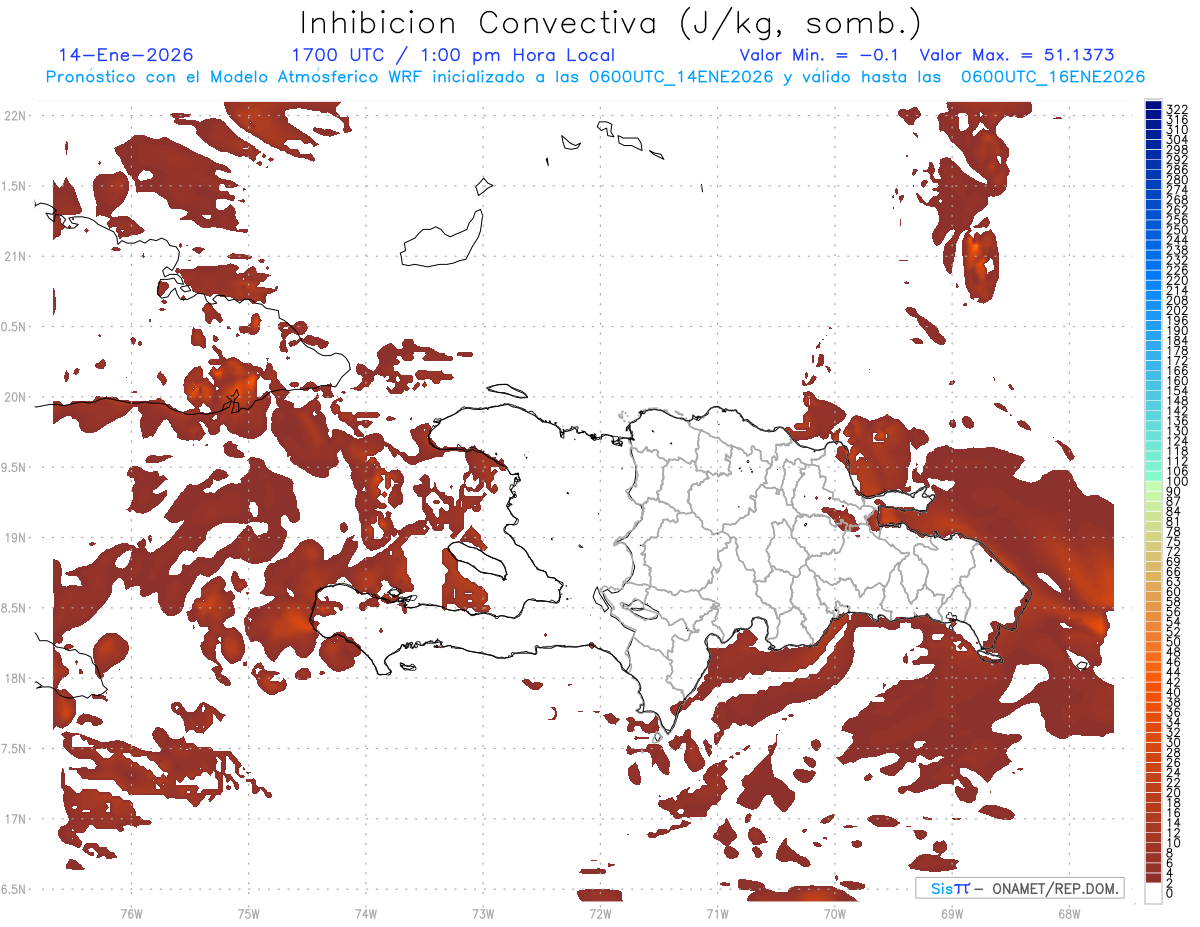Click the "18N" latitude label
Viewport: 1200px width, 927px height.
tap(15, 678)
